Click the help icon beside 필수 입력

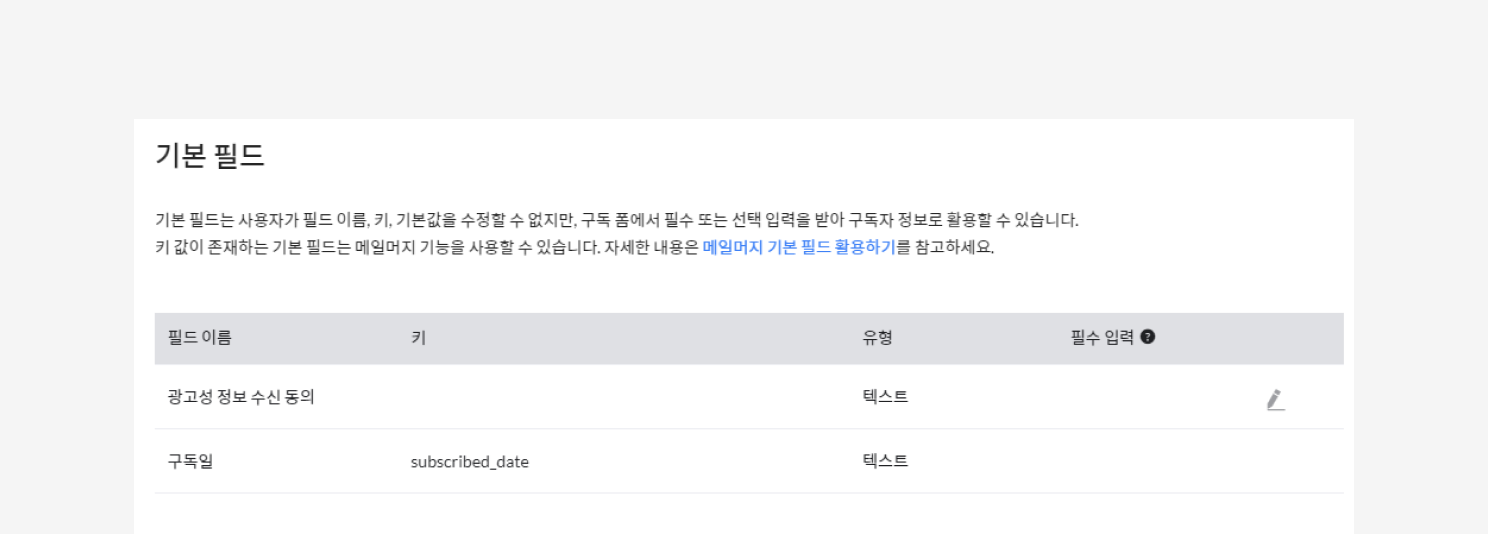pyautogui.click(x=1148, y=338)
